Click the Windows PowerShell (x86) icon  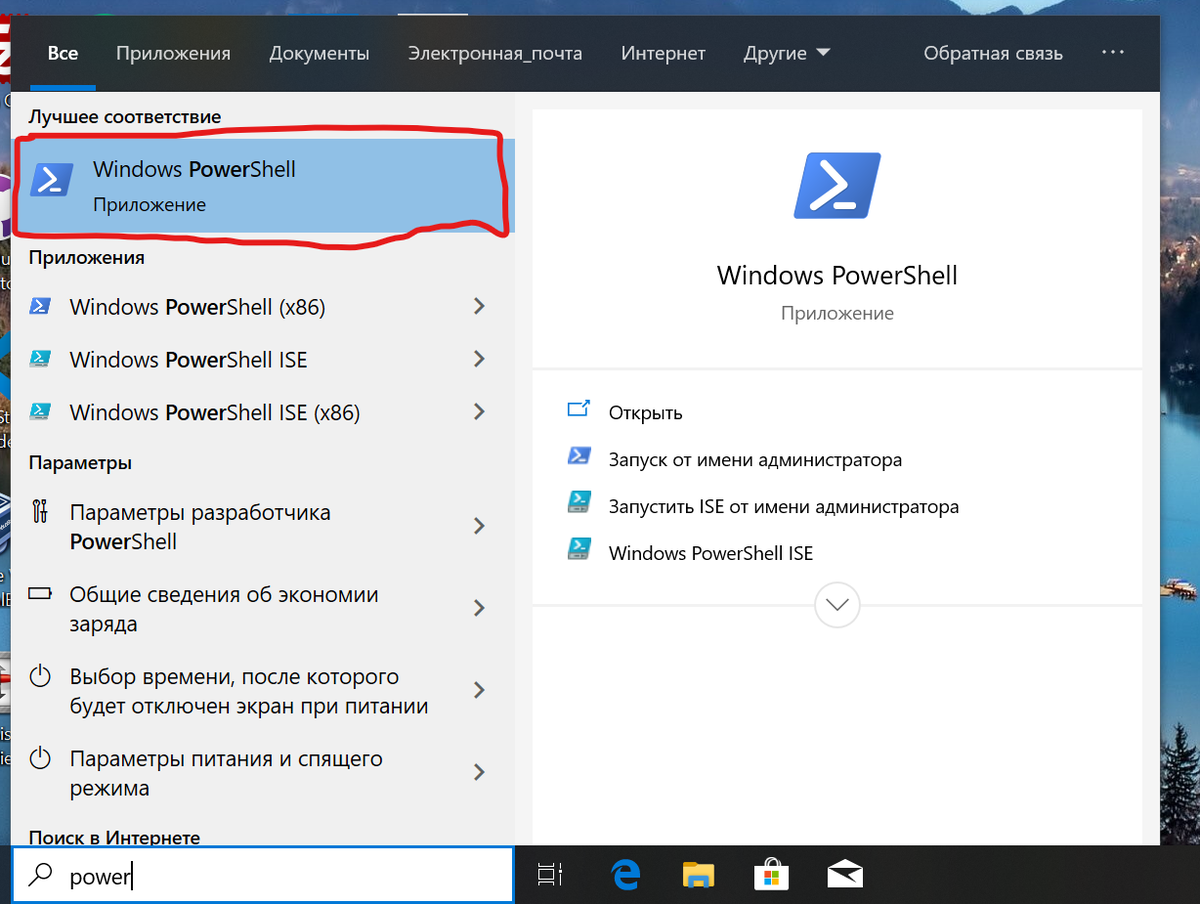(x=41, y=307)
